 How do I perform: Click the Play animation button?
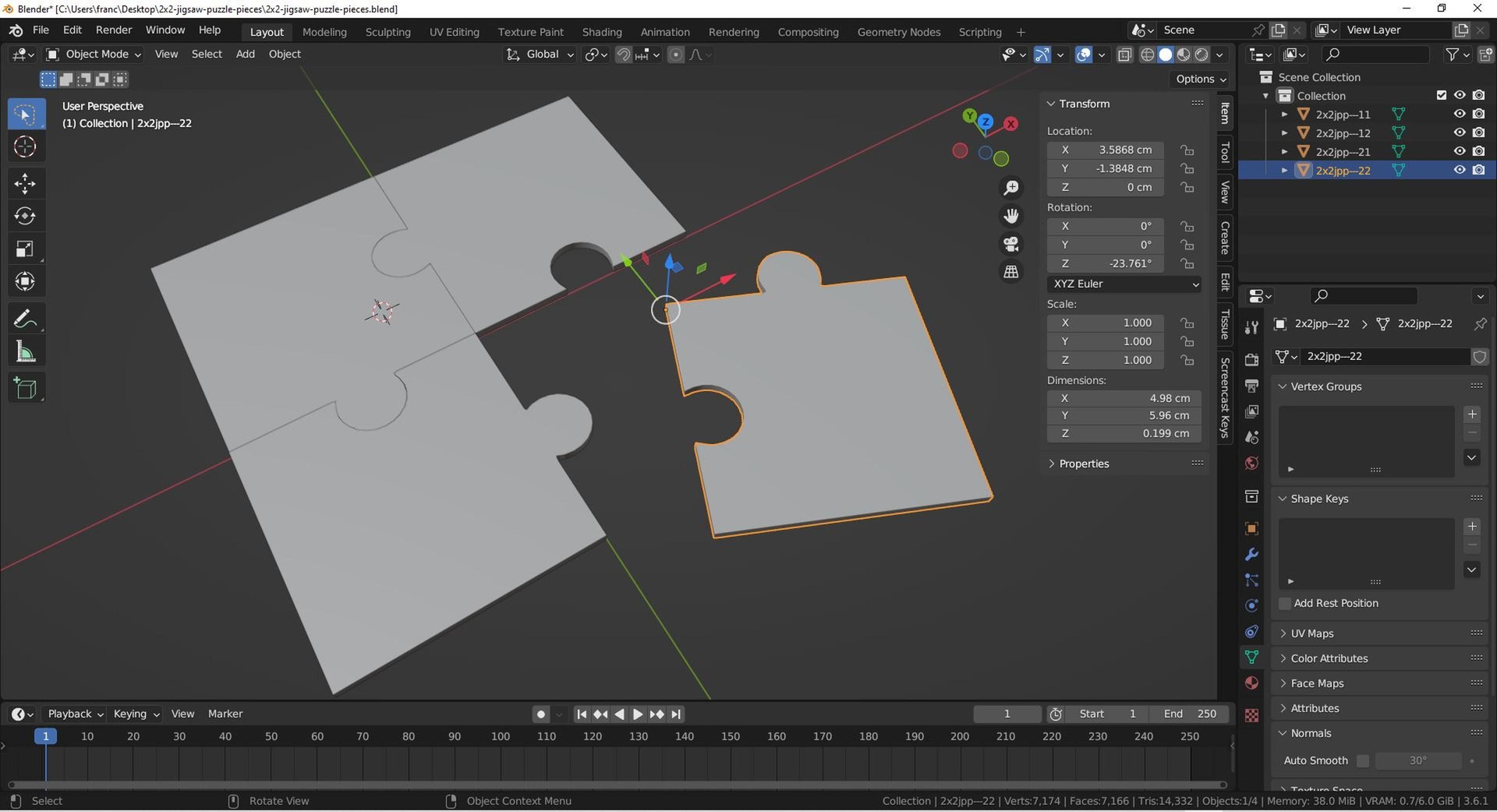pyautogui.click(x=638, y=714)
